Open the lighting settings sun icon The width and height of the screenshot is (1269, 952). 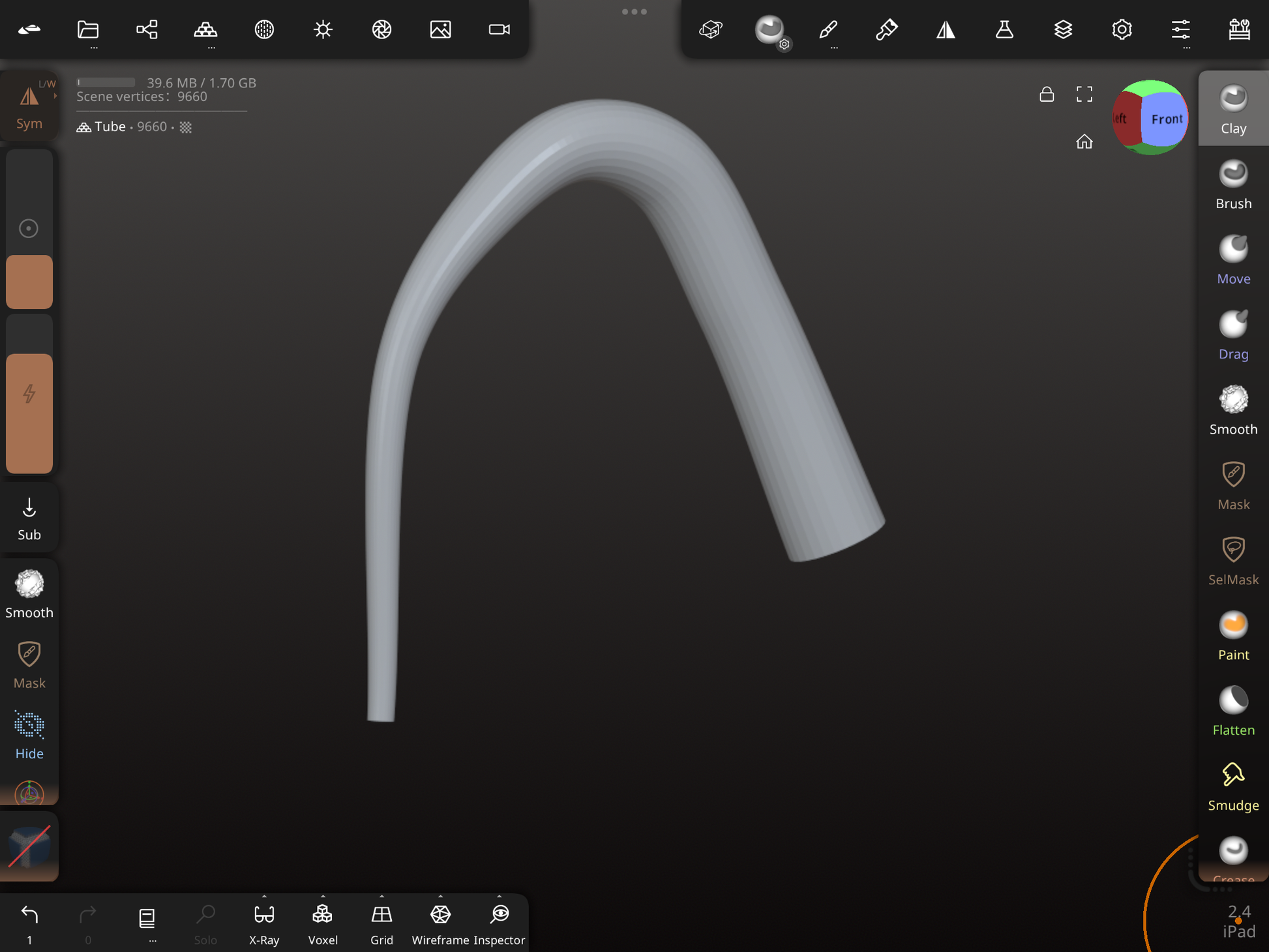(323, 29)
